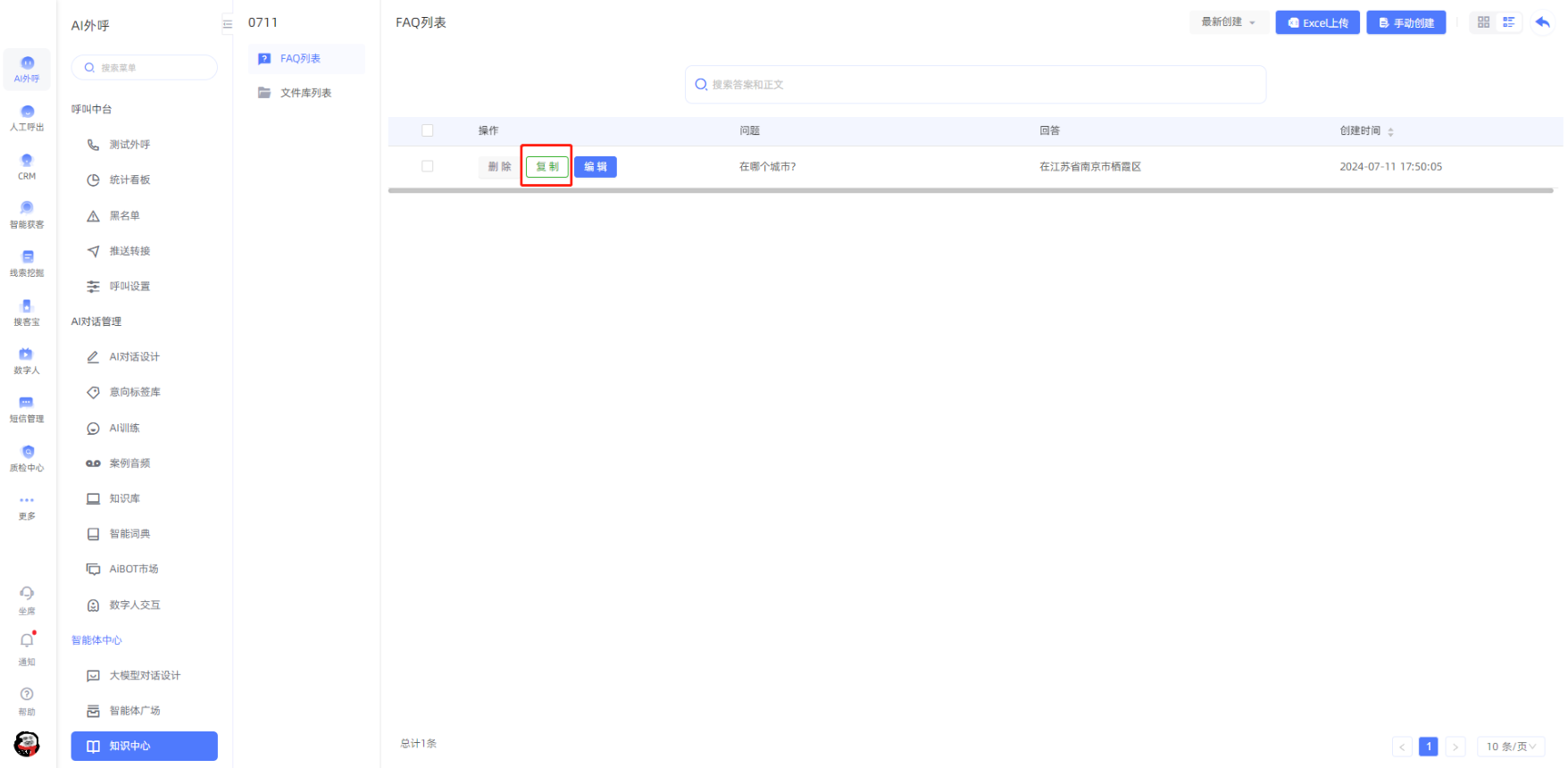Select 知识库 in the sidebar menu
Viewport: 1568px width, 768px height.
124,498
